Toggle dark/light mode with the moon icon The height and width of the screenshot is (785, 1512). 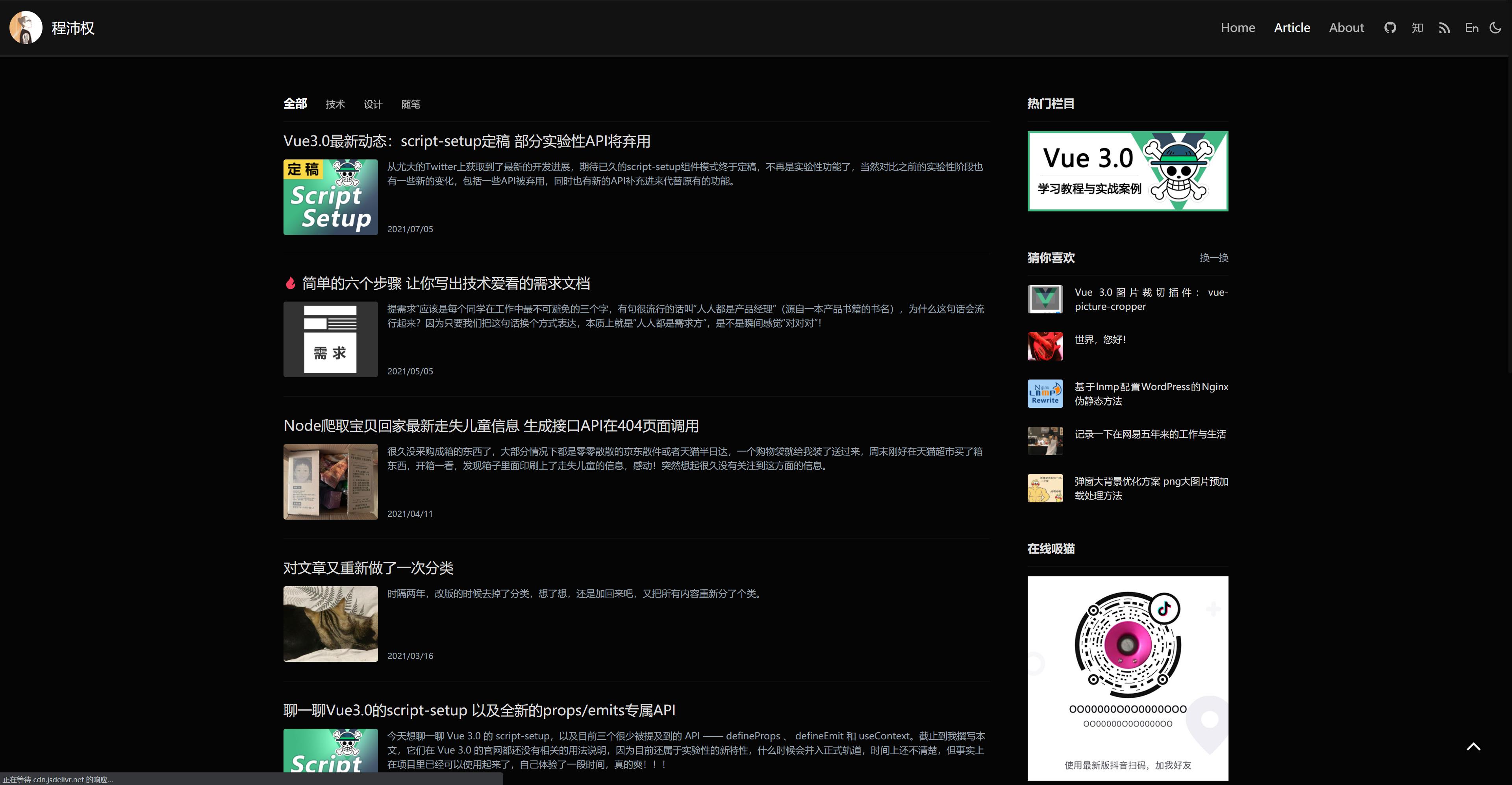click(x=1495, y=27)
